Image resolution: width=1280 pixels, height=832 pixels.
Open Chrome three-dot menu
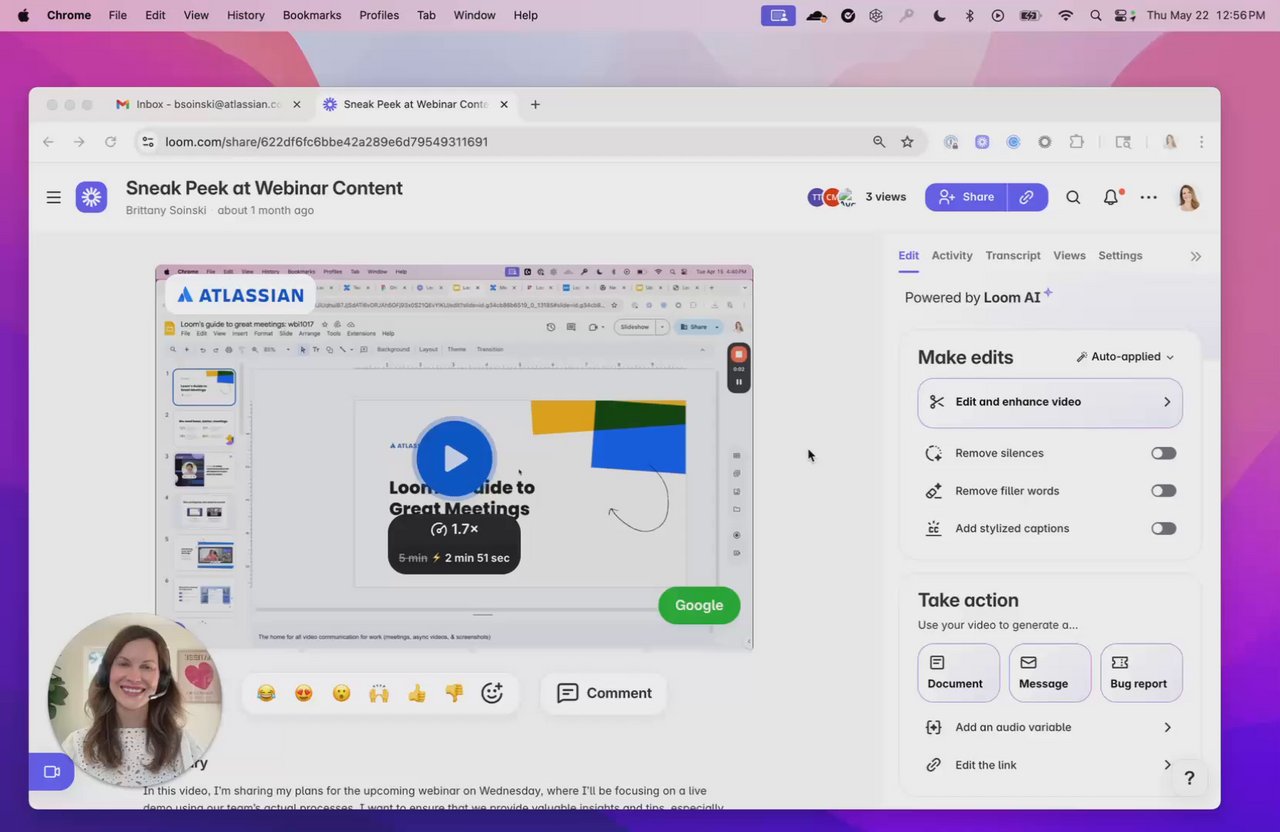pyautogui.click(x=1201, y=142)
